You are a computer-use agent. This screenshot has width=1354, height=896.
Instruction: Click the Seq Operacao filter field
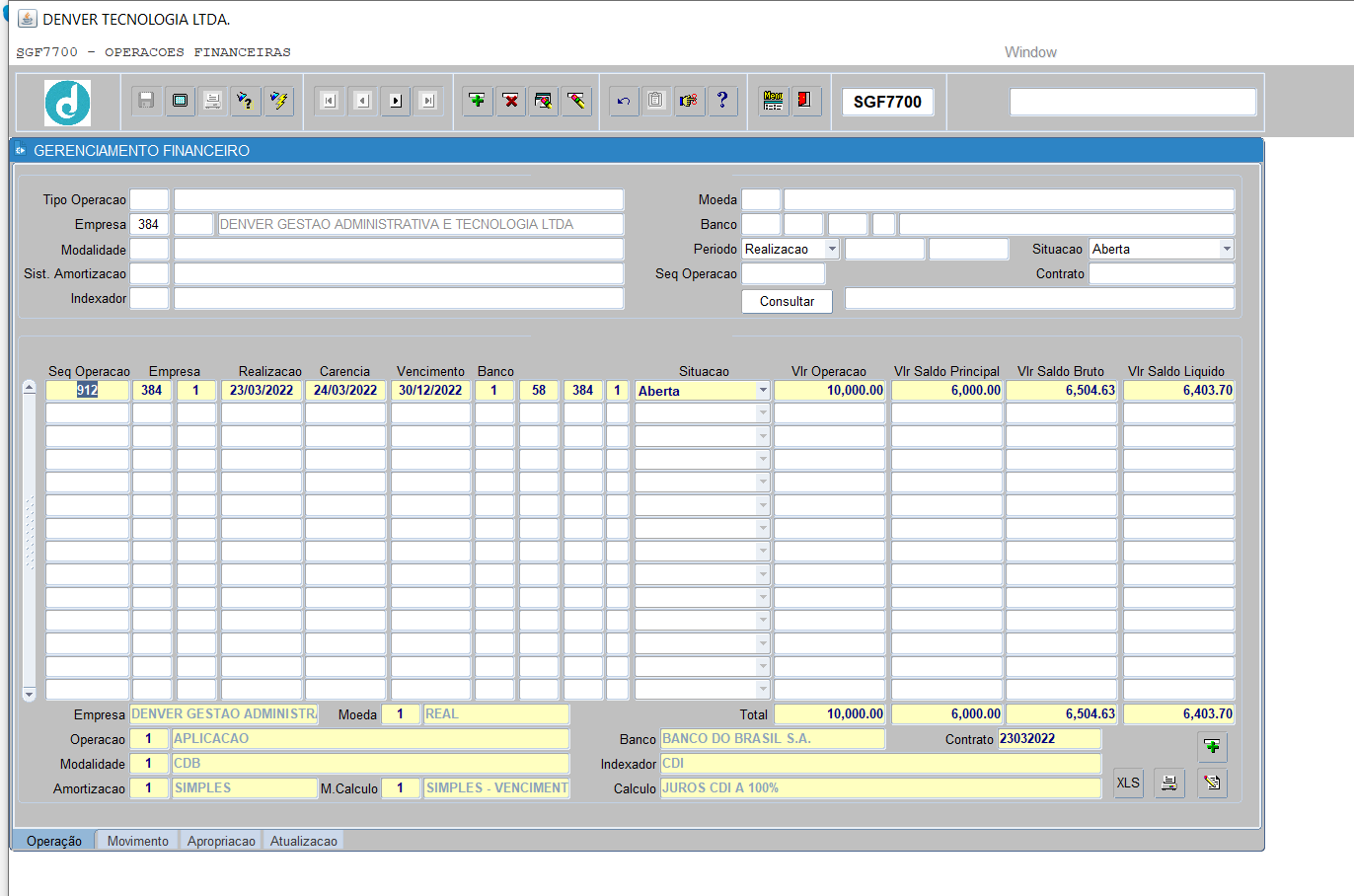[784, 273]
